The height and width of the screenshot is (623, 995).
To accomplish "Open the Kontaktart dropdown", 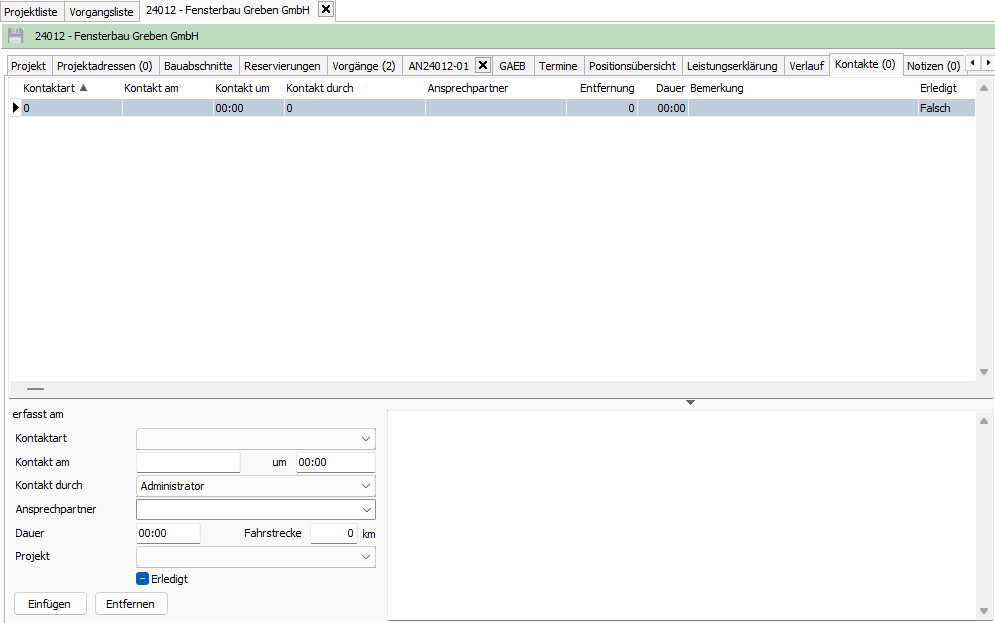I will [x=365, y=439].
